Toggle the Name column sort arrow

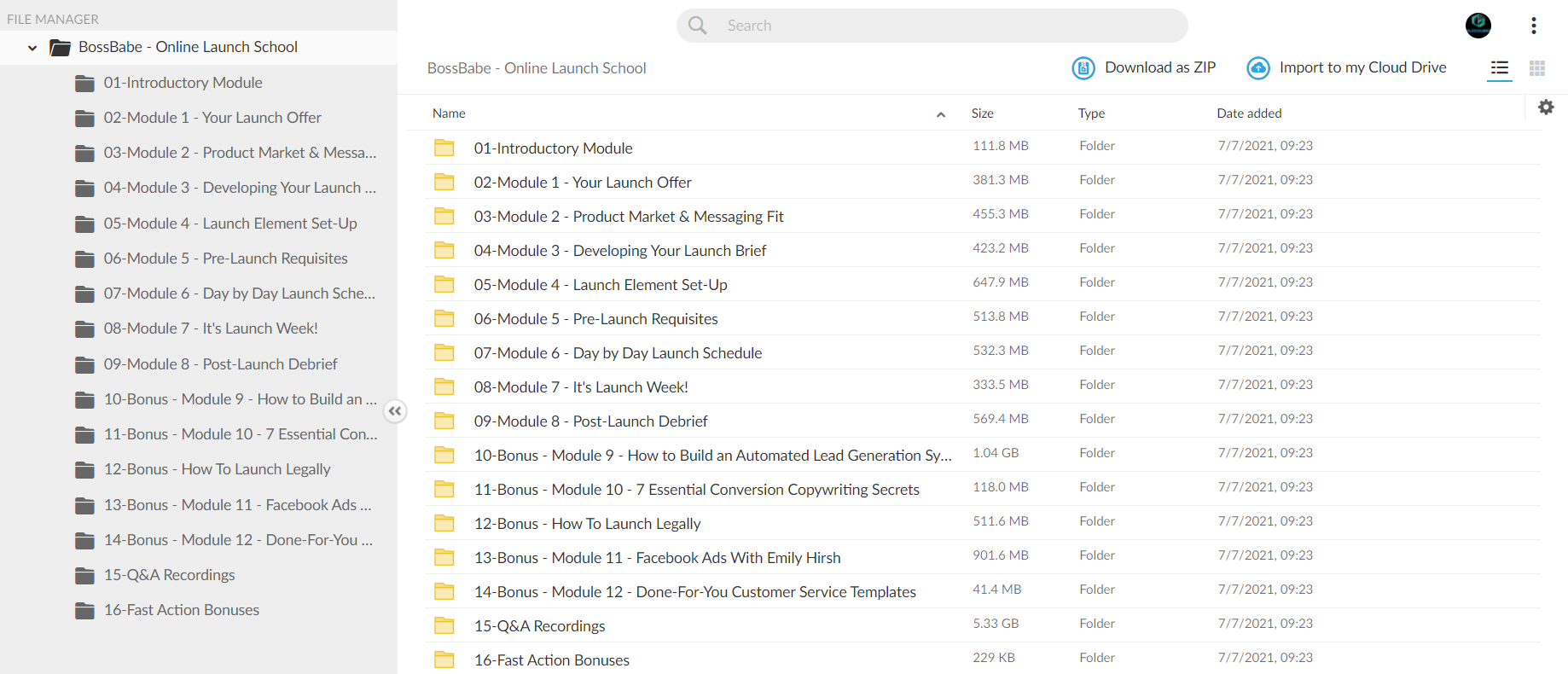pyautogui.click(x=941, y=114)
